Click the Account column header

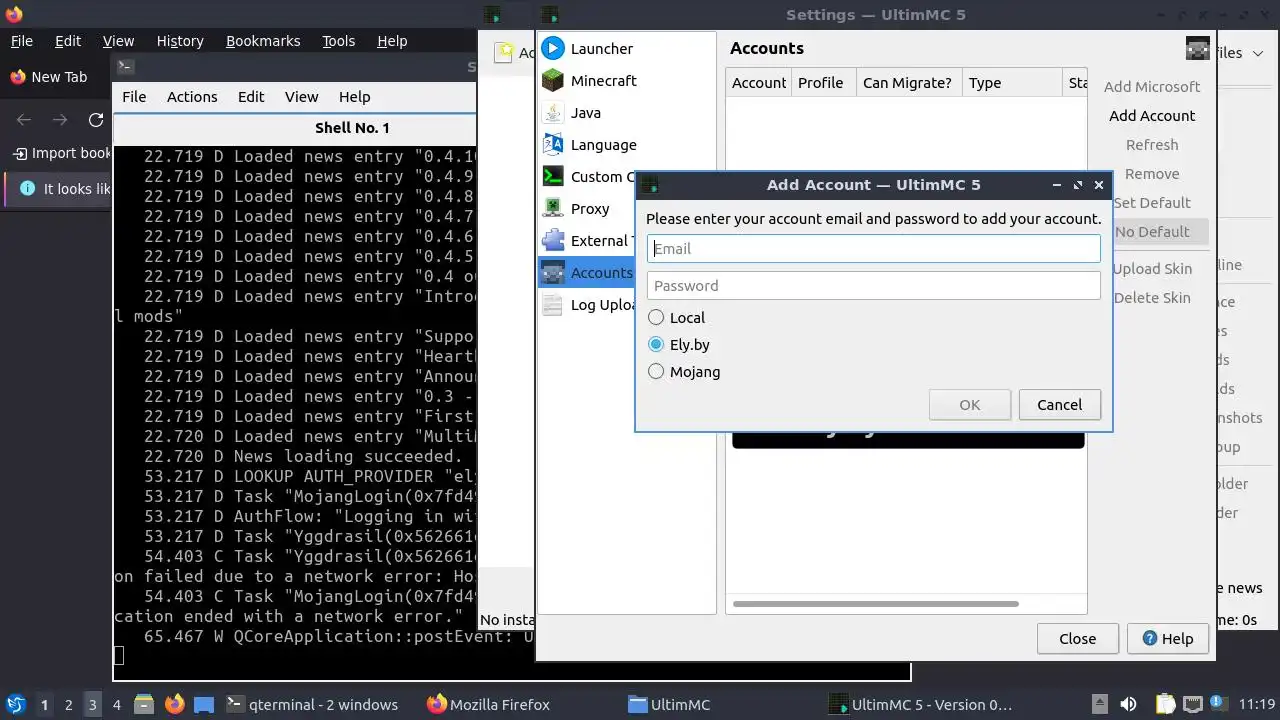[x=758, y=83]
